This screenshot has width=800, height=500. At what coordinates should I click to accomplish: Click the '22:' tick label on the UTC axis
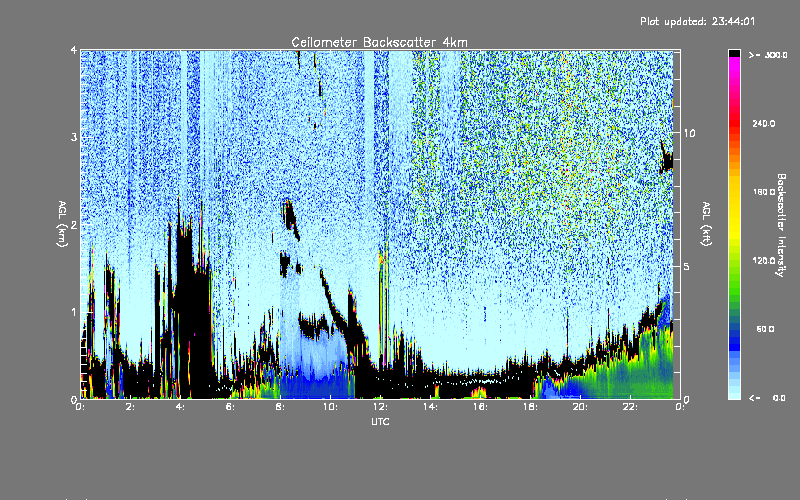(630, 407)
